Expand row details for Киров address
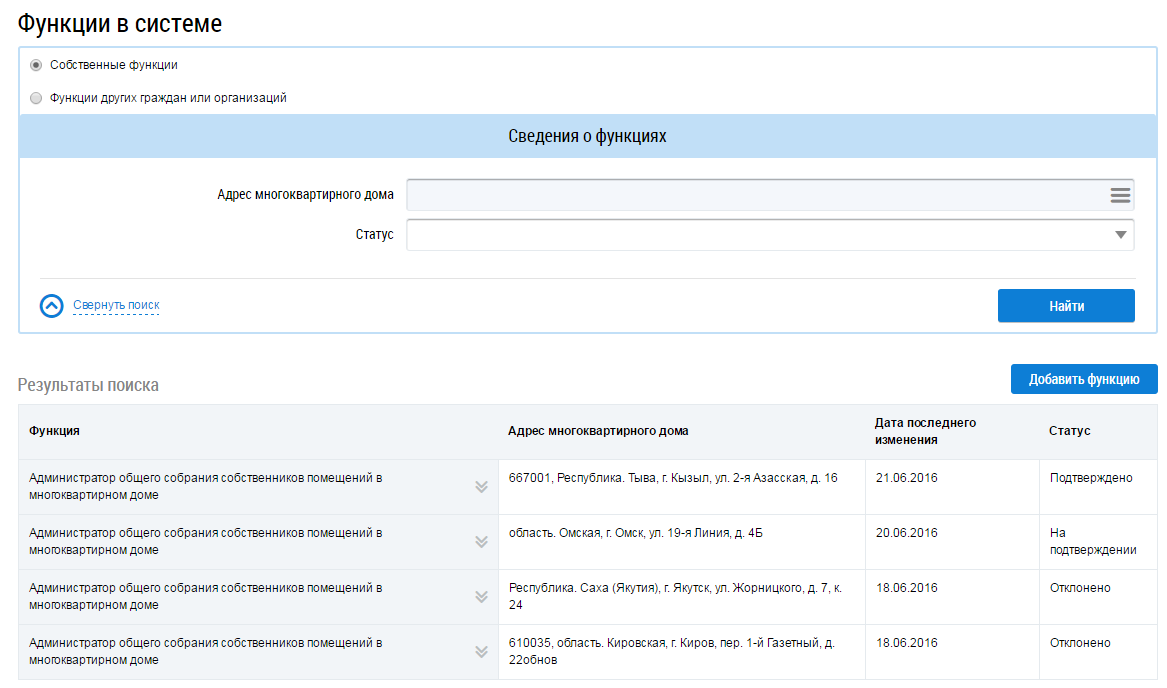The image size is (1167, 688). pos(481,652)
